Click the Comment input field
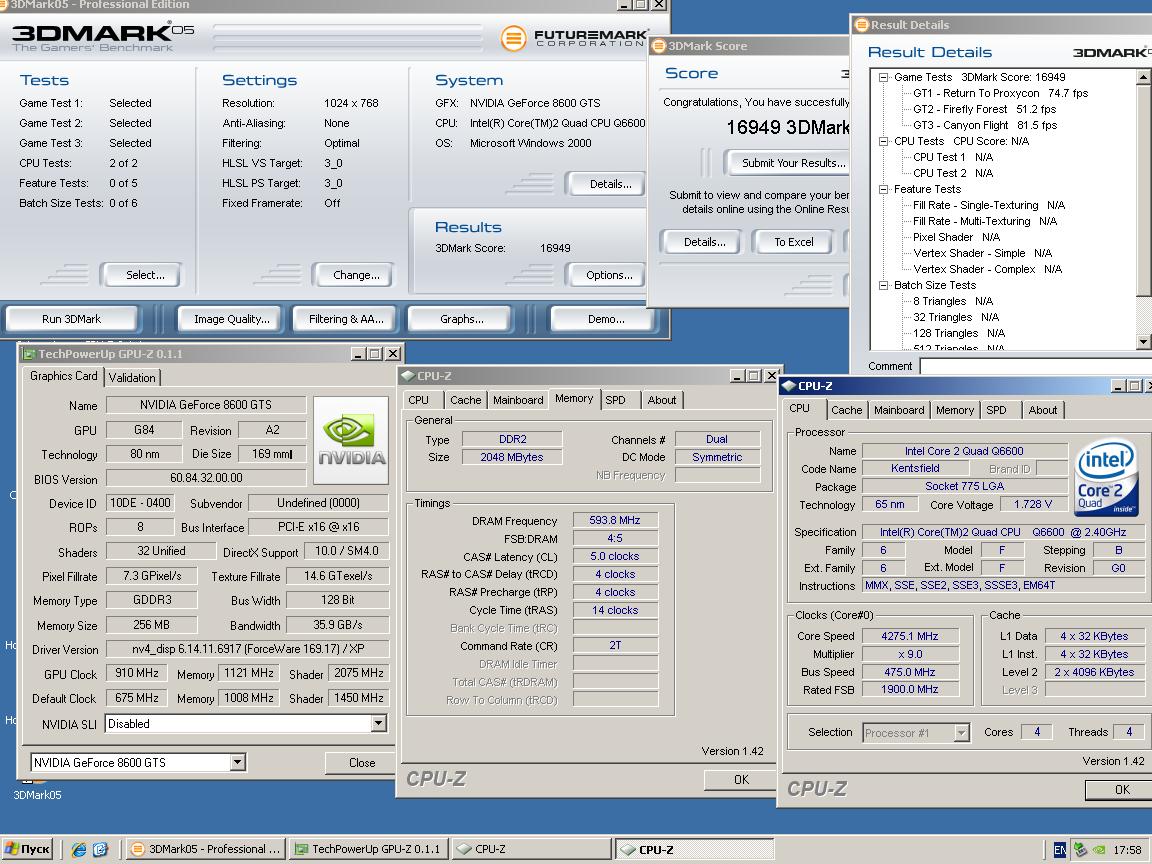Viewport: 1152px width, 864px height. coord(1035,366)
